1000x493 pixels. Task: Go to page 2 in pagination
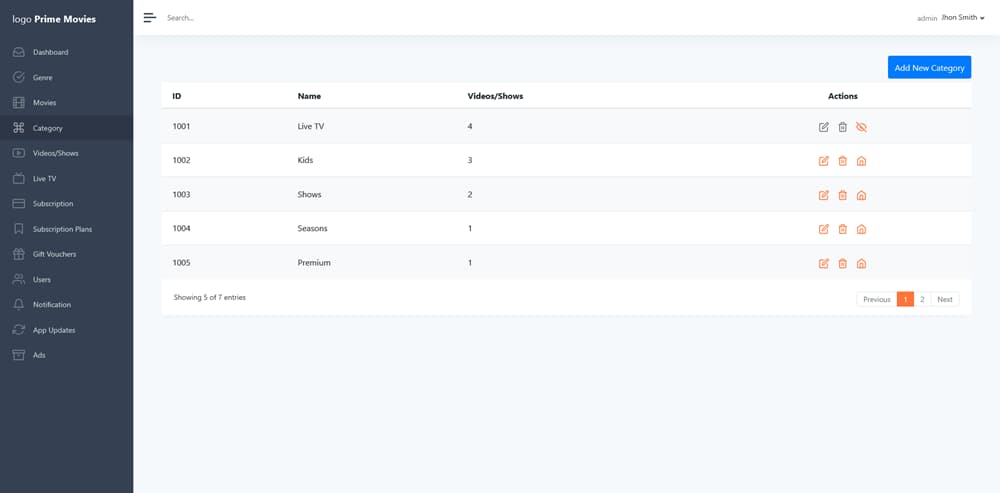[922, 299]
